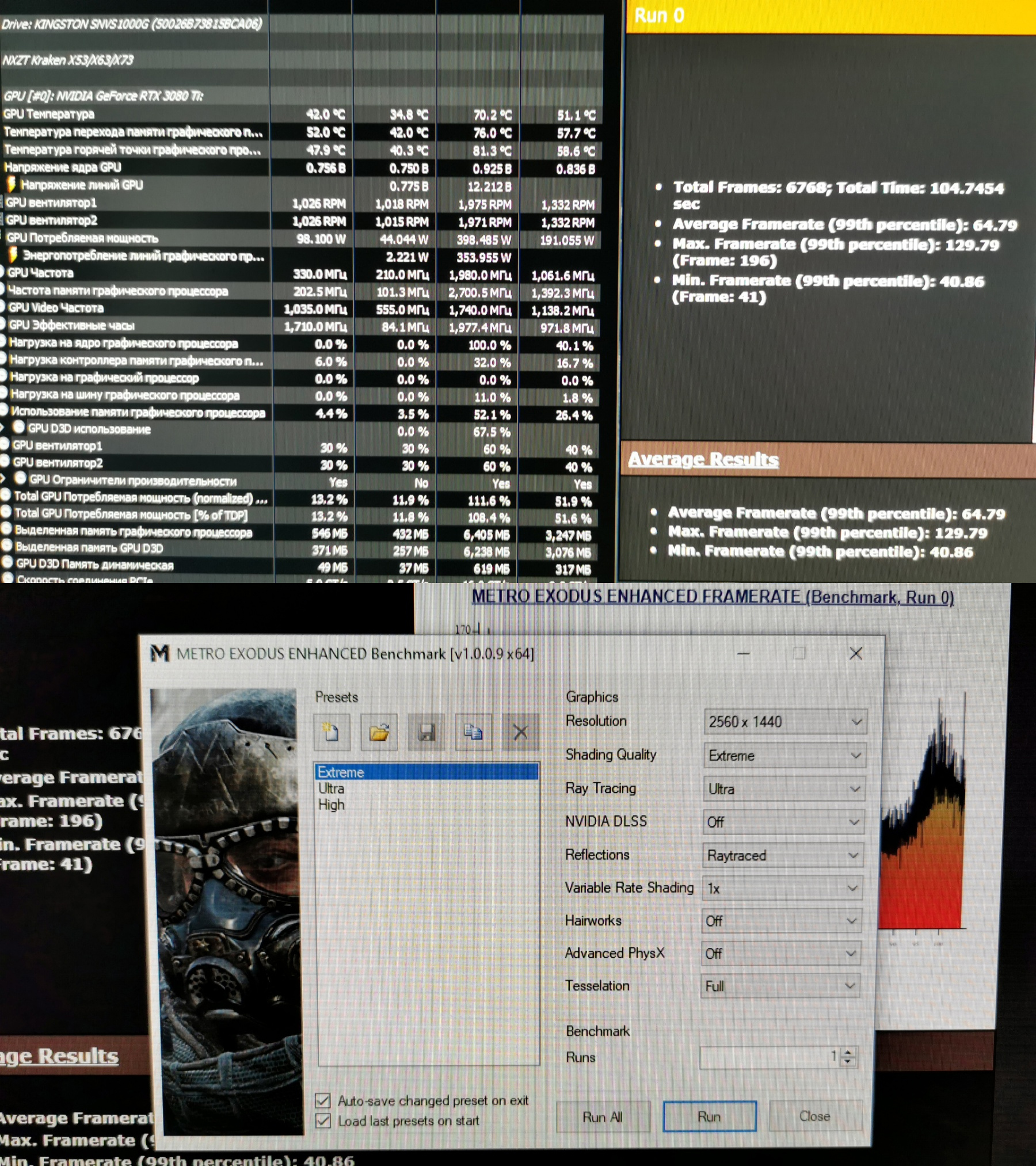Viewport: 1036px width, 1166px height.
Task: Open 'METRO EXODUS ENHANCED FRAMERATE (Benchmark, Run 0)' link
Action: point(713,597)
